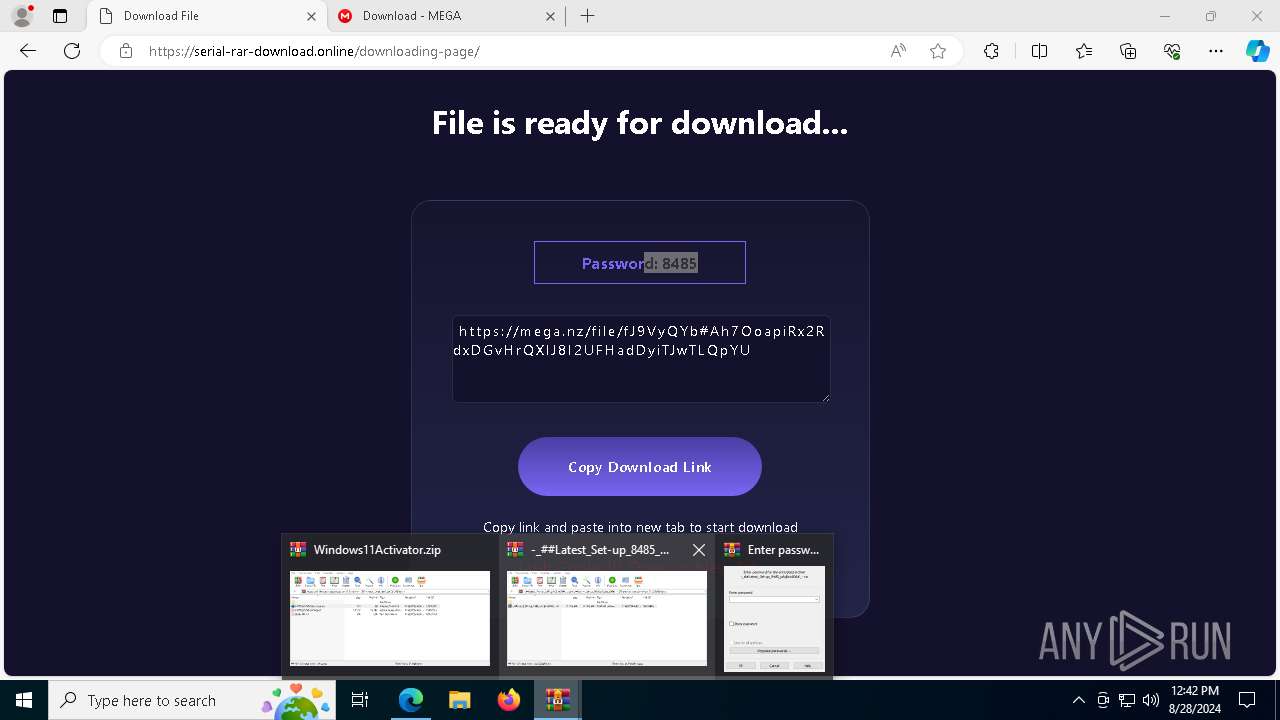Open the Favorites list icon
This screenshot has width=1280, height=720.
point(1084,51)
